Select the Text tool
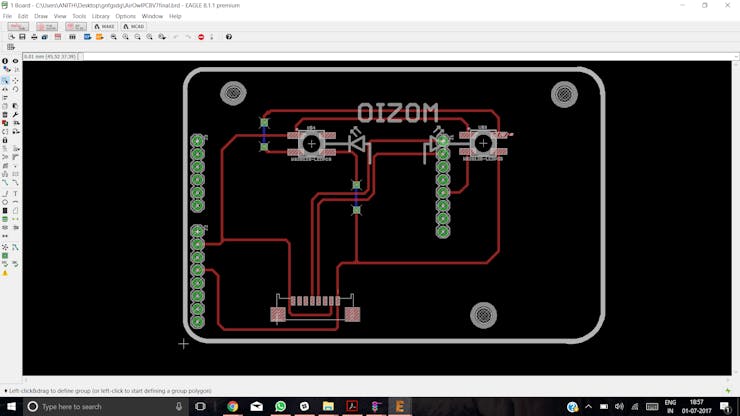 pos(16,194)
